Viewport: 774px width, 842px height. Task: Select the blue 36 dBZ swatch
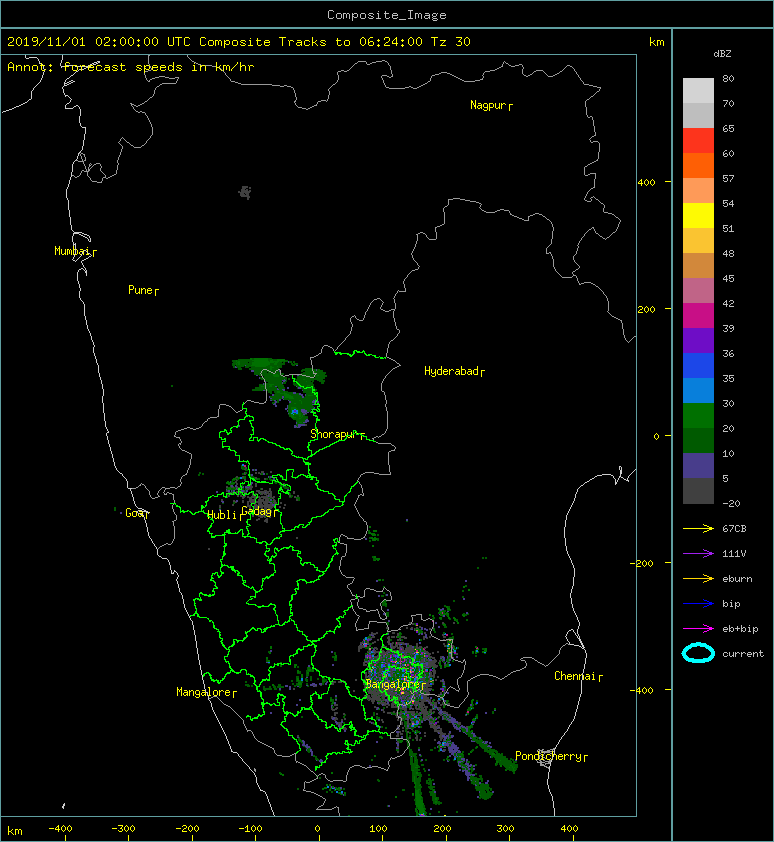(698, 365)
